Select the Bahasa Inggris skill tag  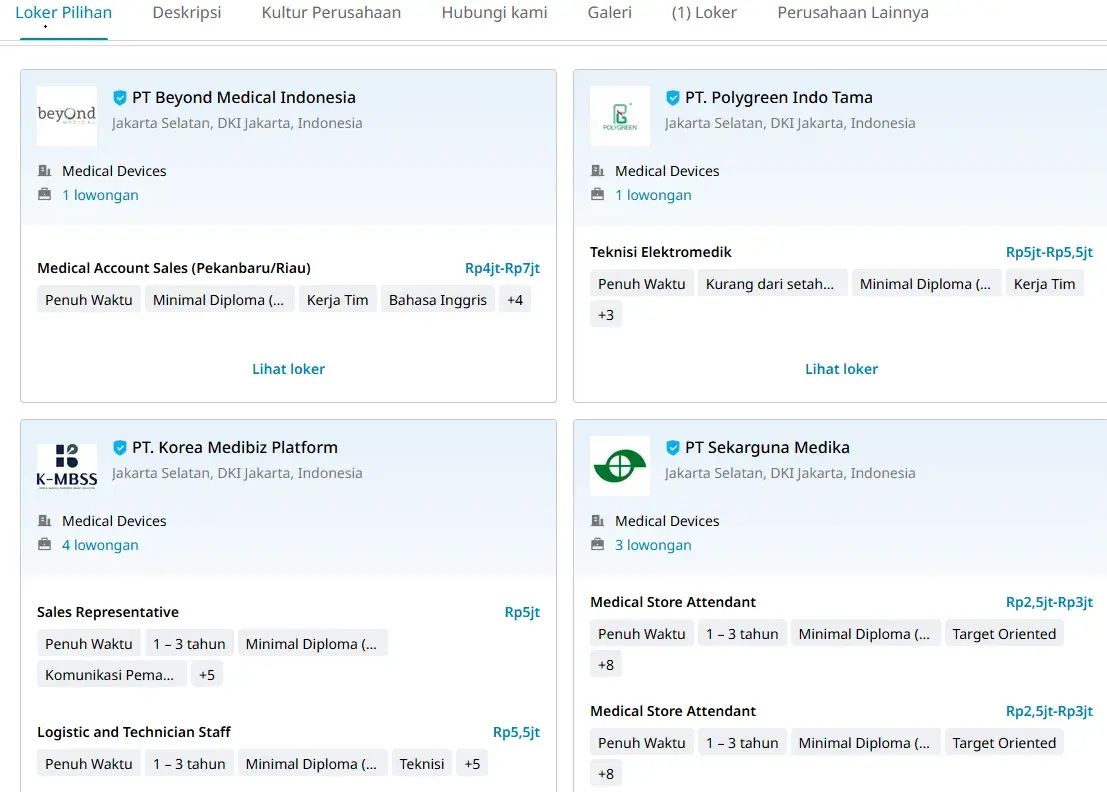coord(438,300)
